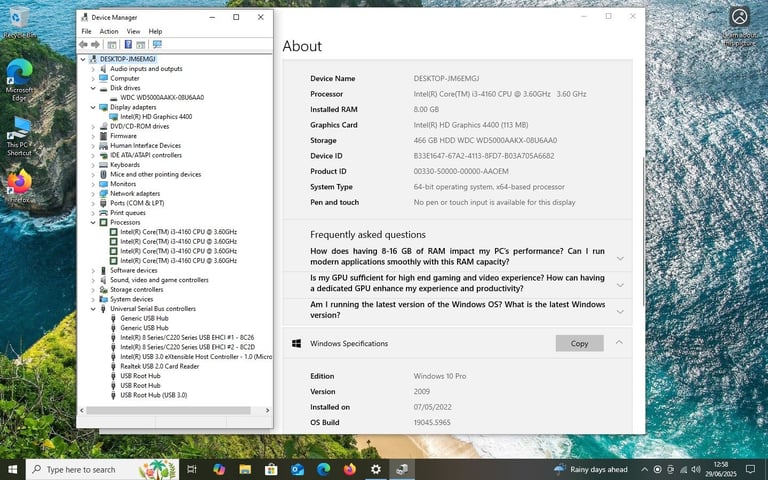Select Realtek USB 2.0 Card Reader
This screenshot has width=768, height=480.
pos(160,366)
